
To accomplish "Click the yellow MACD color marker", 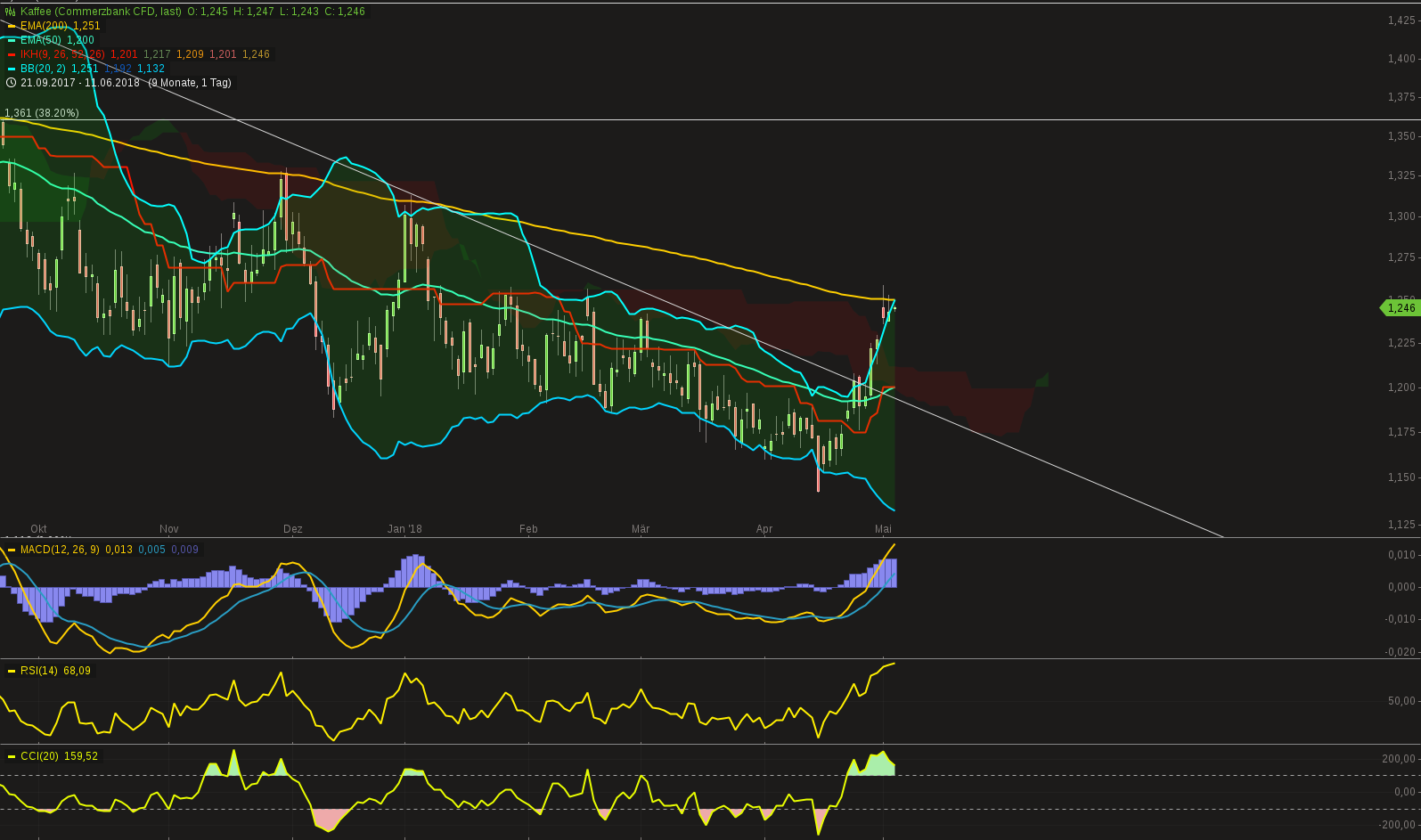I will (12, 550).
